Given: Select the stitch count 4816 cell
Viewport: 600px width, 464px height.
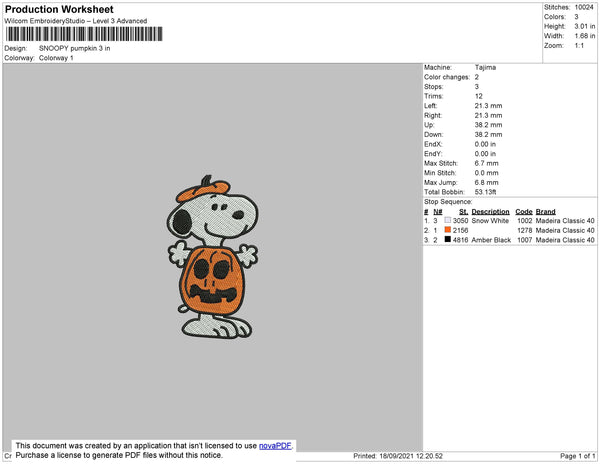Looking at the screenshot, I should tap(460, 240).
